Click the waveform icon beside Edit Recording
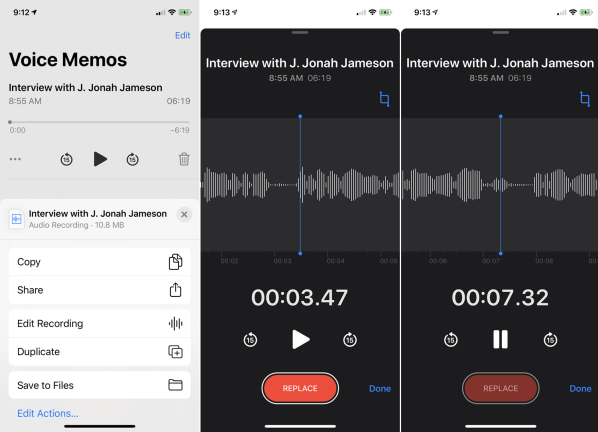Viewport: 598px width, 432px height. 175,323
